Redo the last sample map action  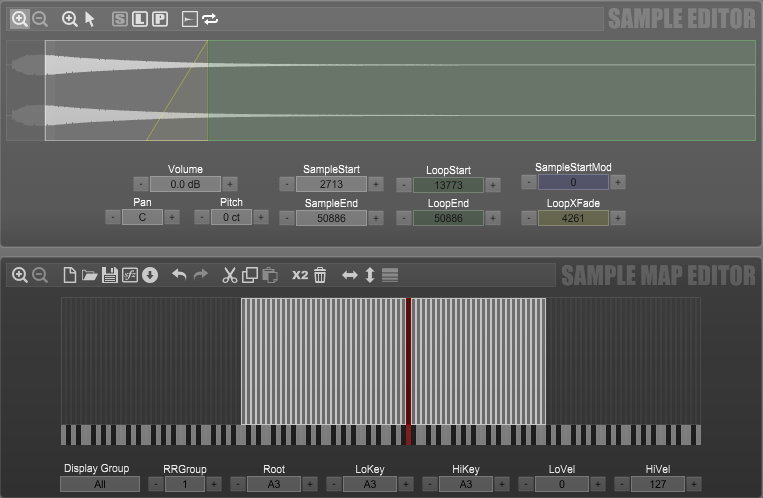[200, 275]
